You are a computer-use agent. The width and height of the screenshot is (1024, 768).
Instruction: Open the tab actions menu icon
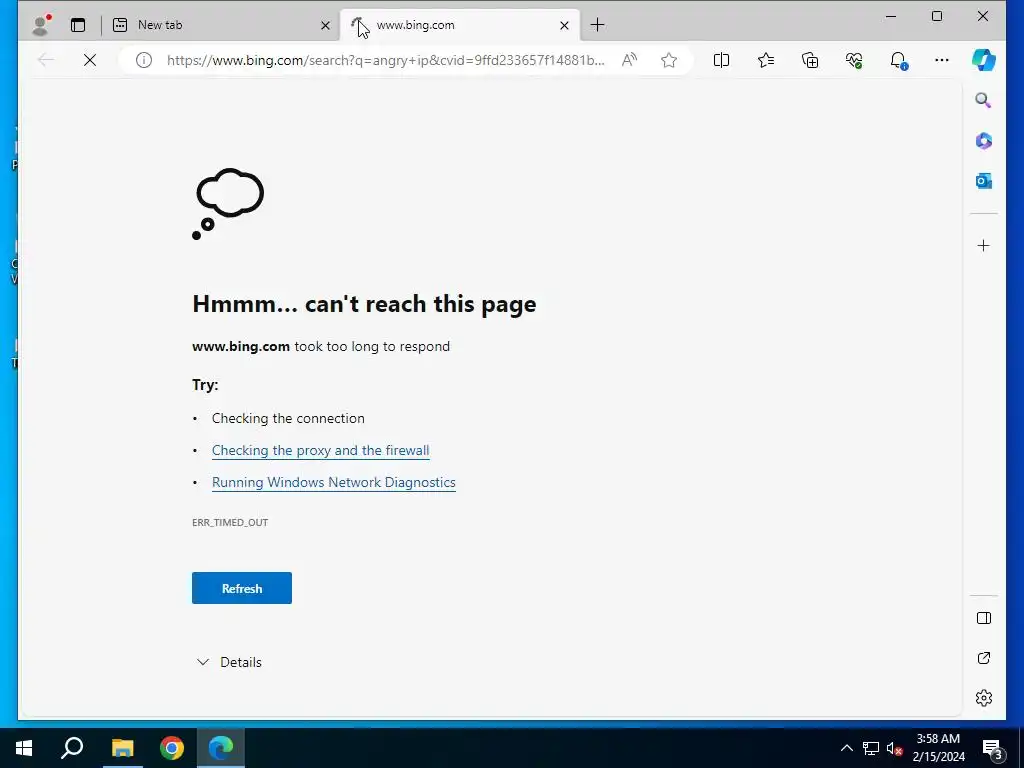pos(78,25)
